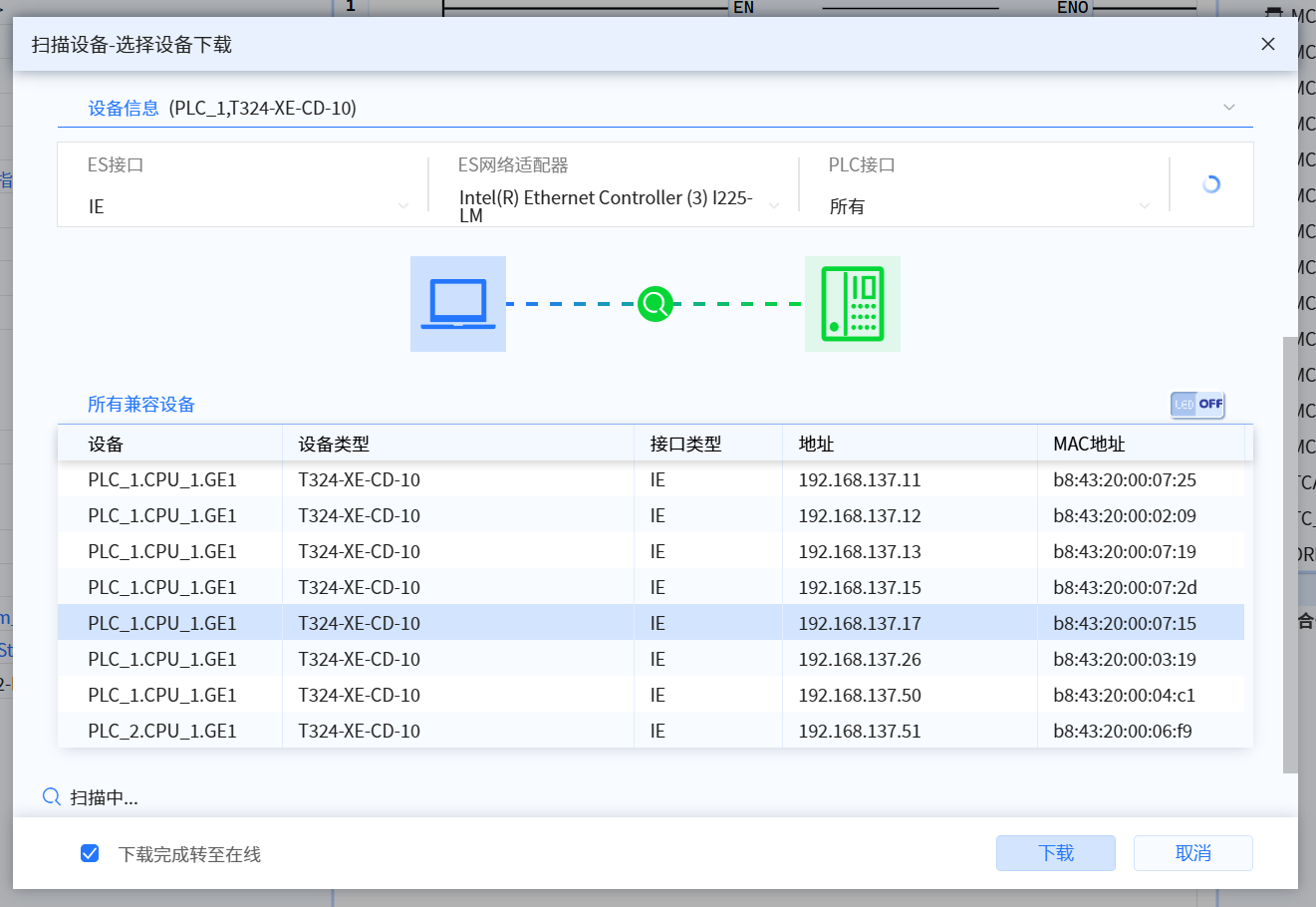Click the 下载 button
This screenshot has height=907, width=1316.
[x=1056, y=853]
